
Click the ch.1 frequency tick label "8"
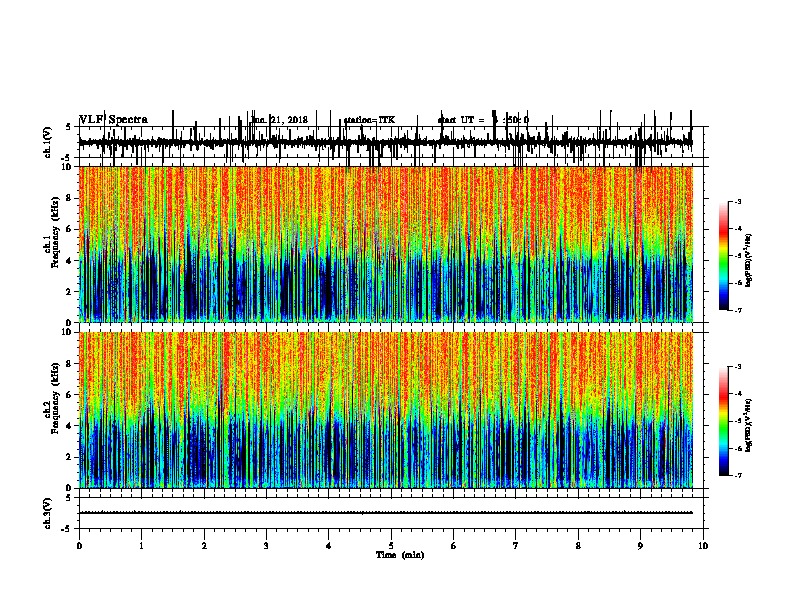[70, 198]
